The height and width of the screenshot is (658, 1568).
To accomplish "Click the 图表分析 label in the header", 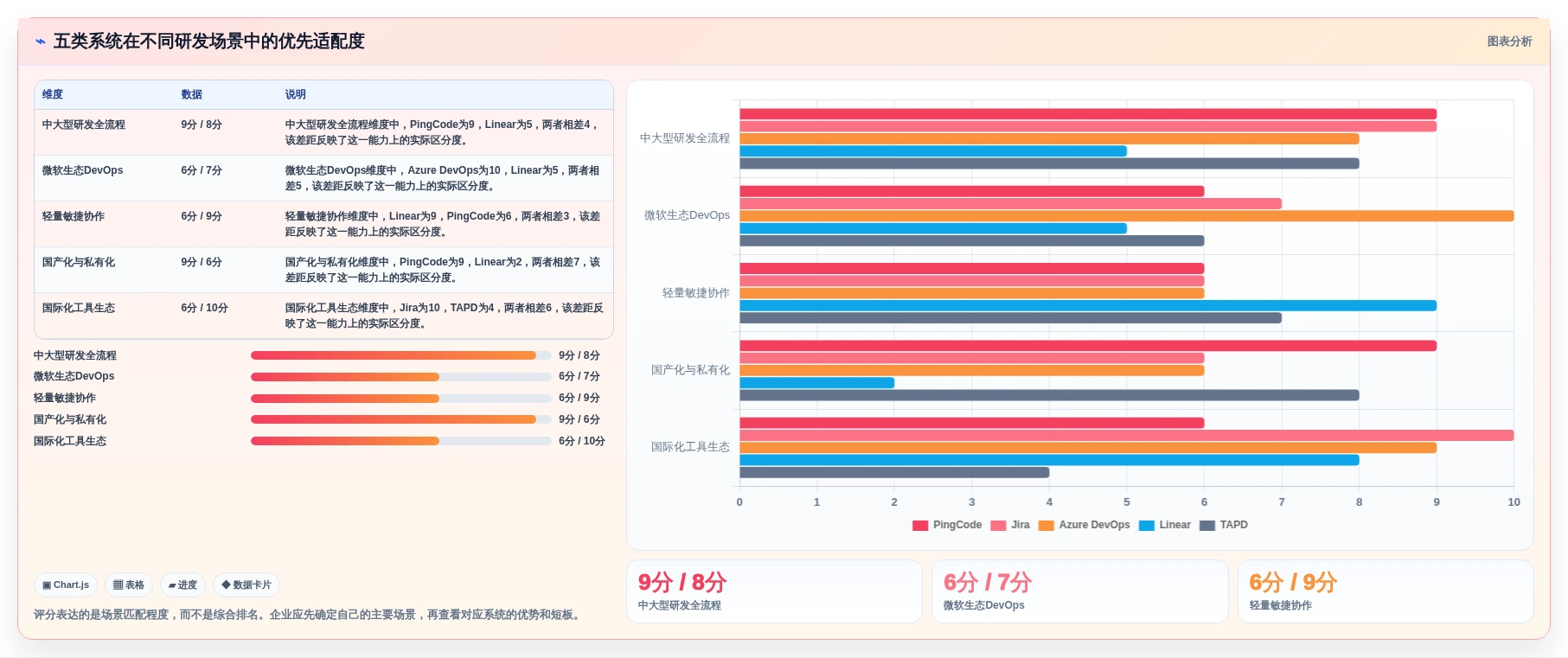I will pyautogui.click(x=1509, y=42).
